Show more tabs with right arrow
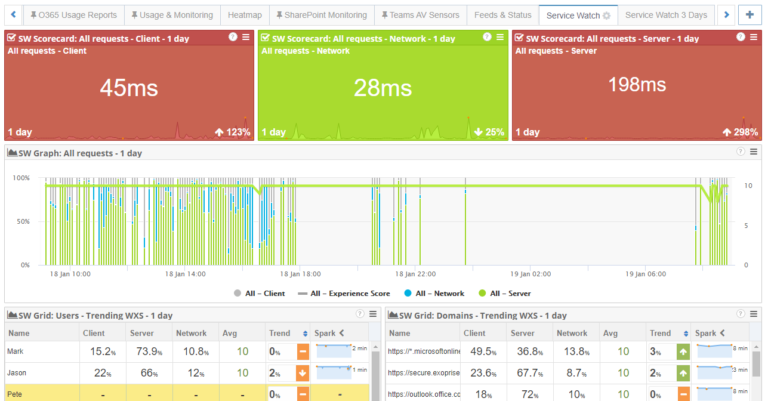 (726, 15)
